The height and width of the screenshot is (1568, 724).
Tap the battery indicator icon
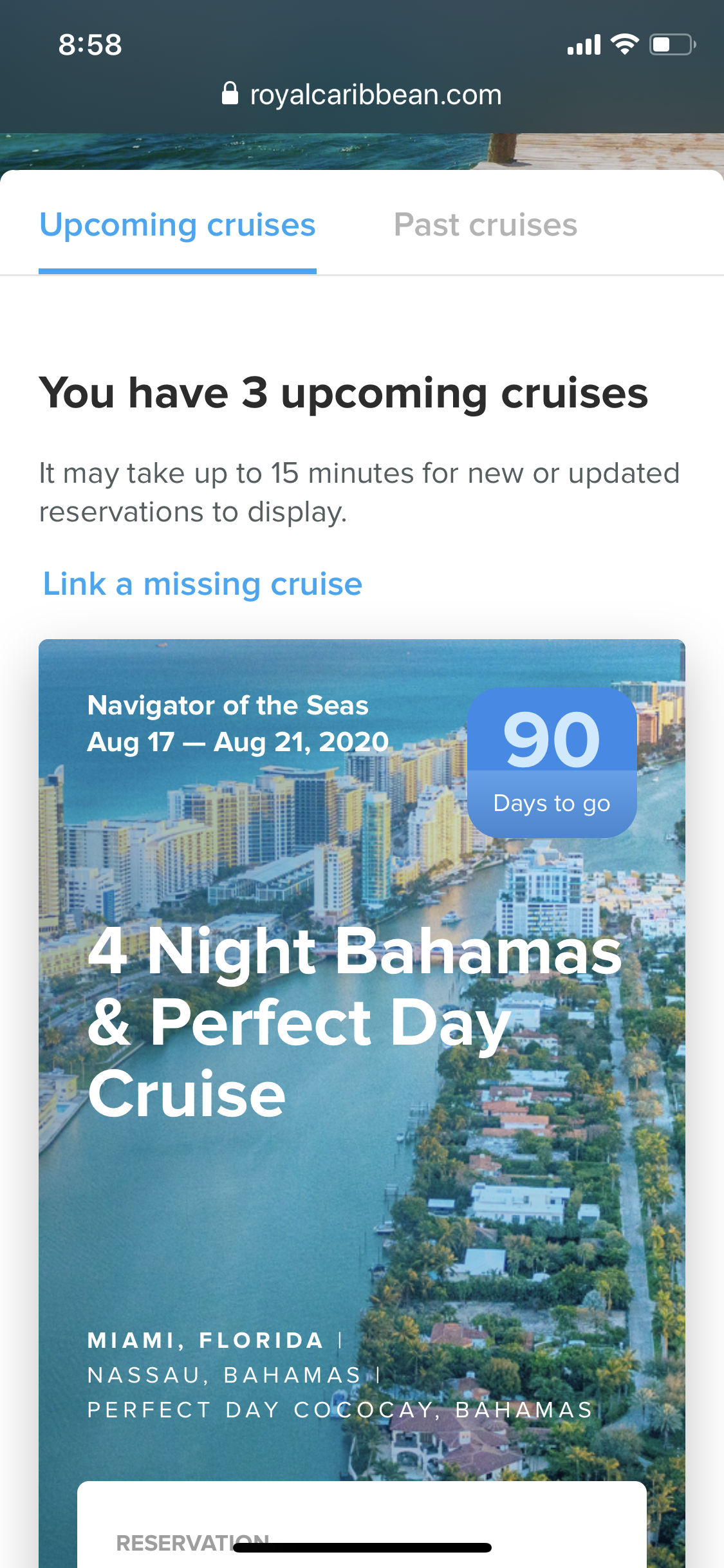point(672,44)
